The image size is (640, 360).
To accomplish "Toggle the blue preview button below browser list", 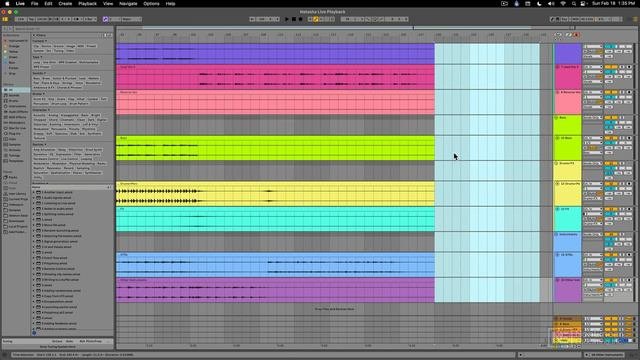I will (34, 333).
